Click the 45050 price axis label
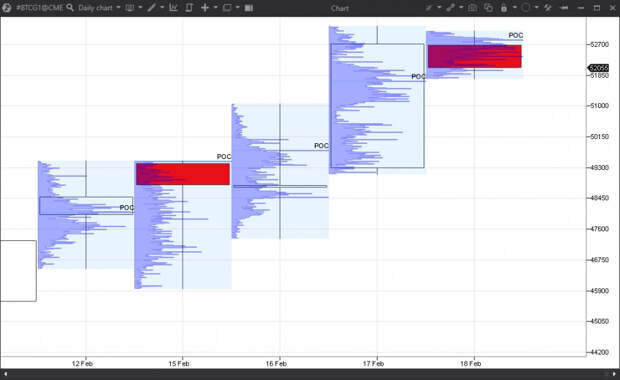Viewport: 620px width, 380px height. pyautogui.click(x=599, y=321)
